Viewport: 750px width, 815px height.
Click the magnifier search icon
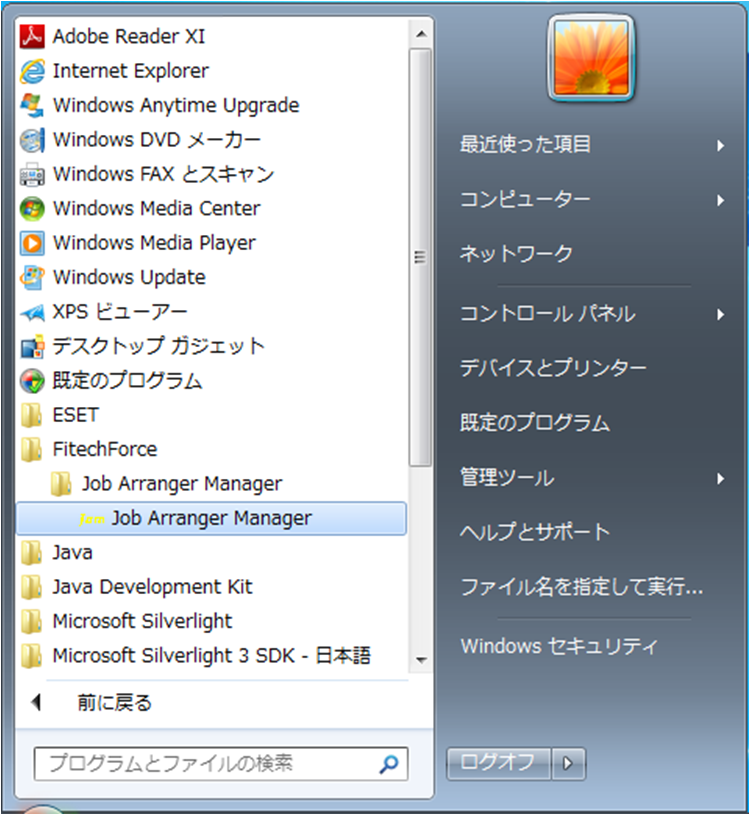389,764
